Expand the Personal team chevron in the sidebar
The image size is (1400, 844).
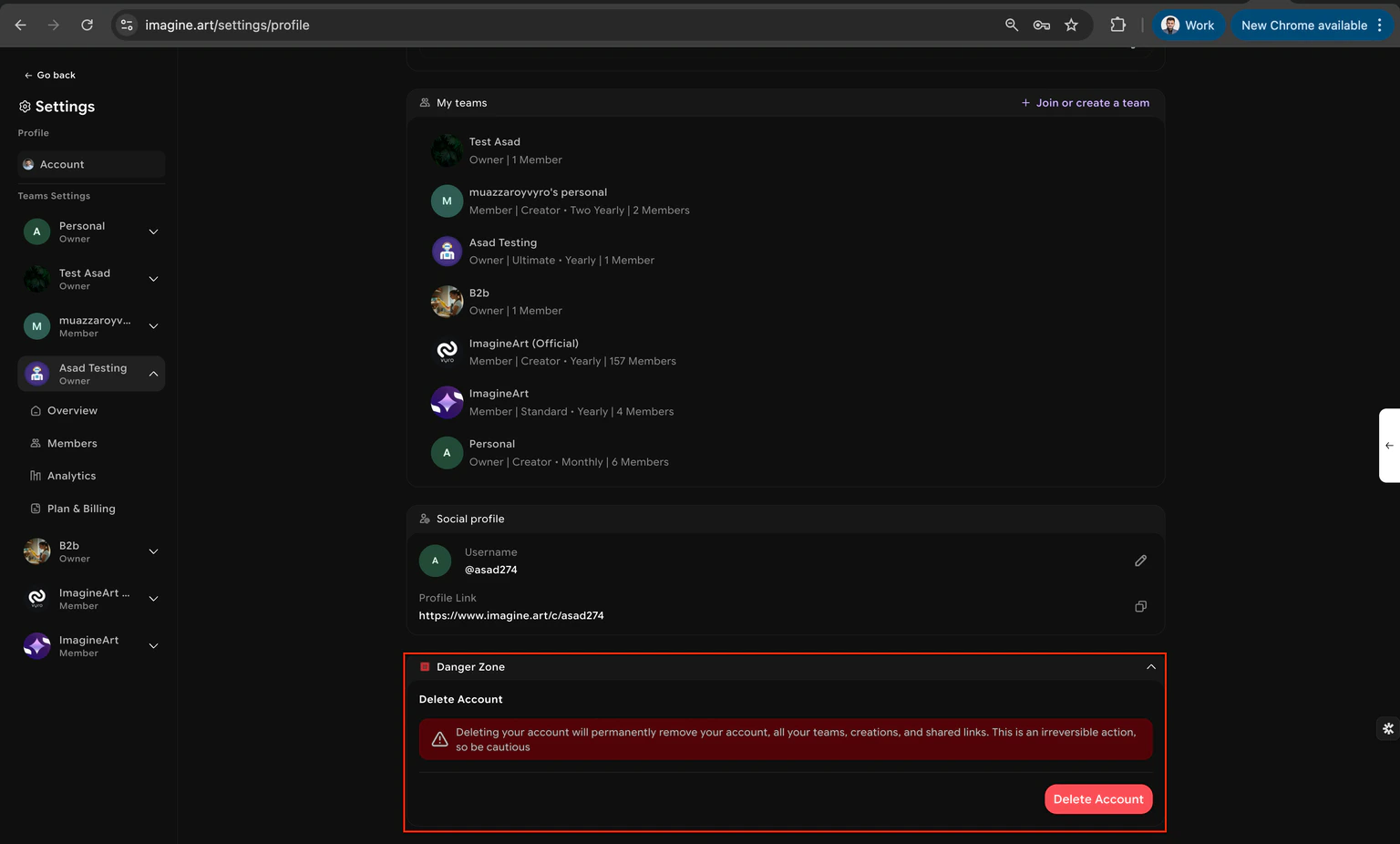153,232
